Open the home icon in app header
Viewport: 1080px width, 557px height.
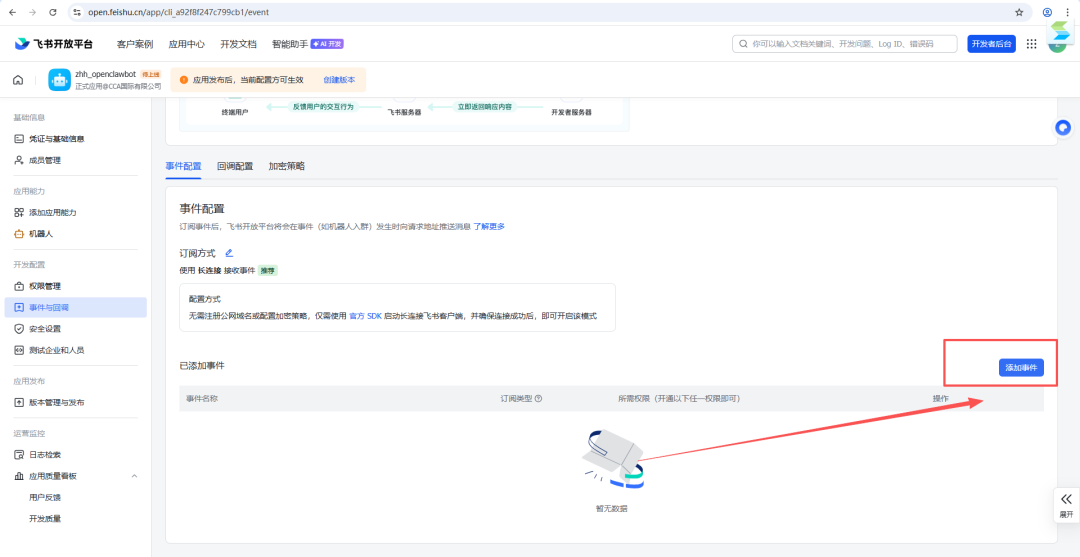18,80
